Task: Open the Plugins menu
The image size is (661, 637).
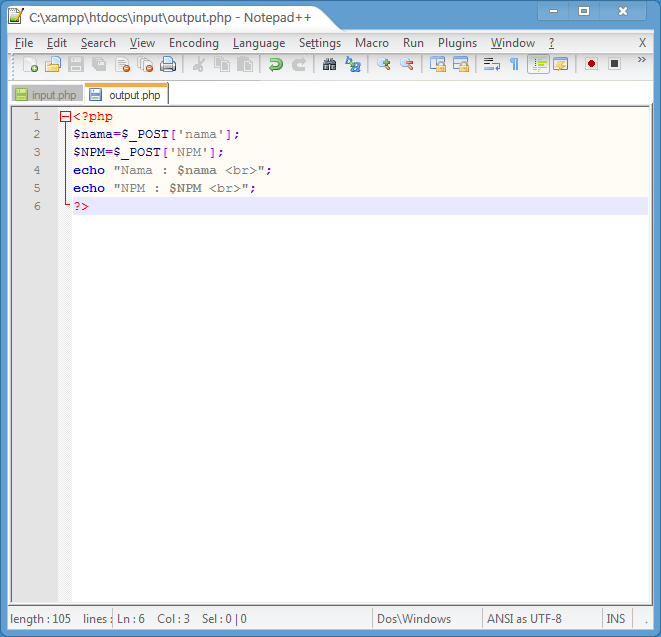Action: click(457, 43)
